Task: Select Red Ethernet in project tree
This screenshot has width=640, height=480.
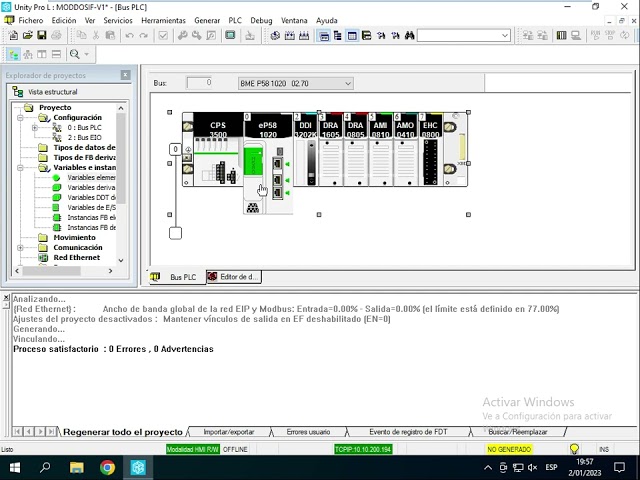Action: click(76, 258)
